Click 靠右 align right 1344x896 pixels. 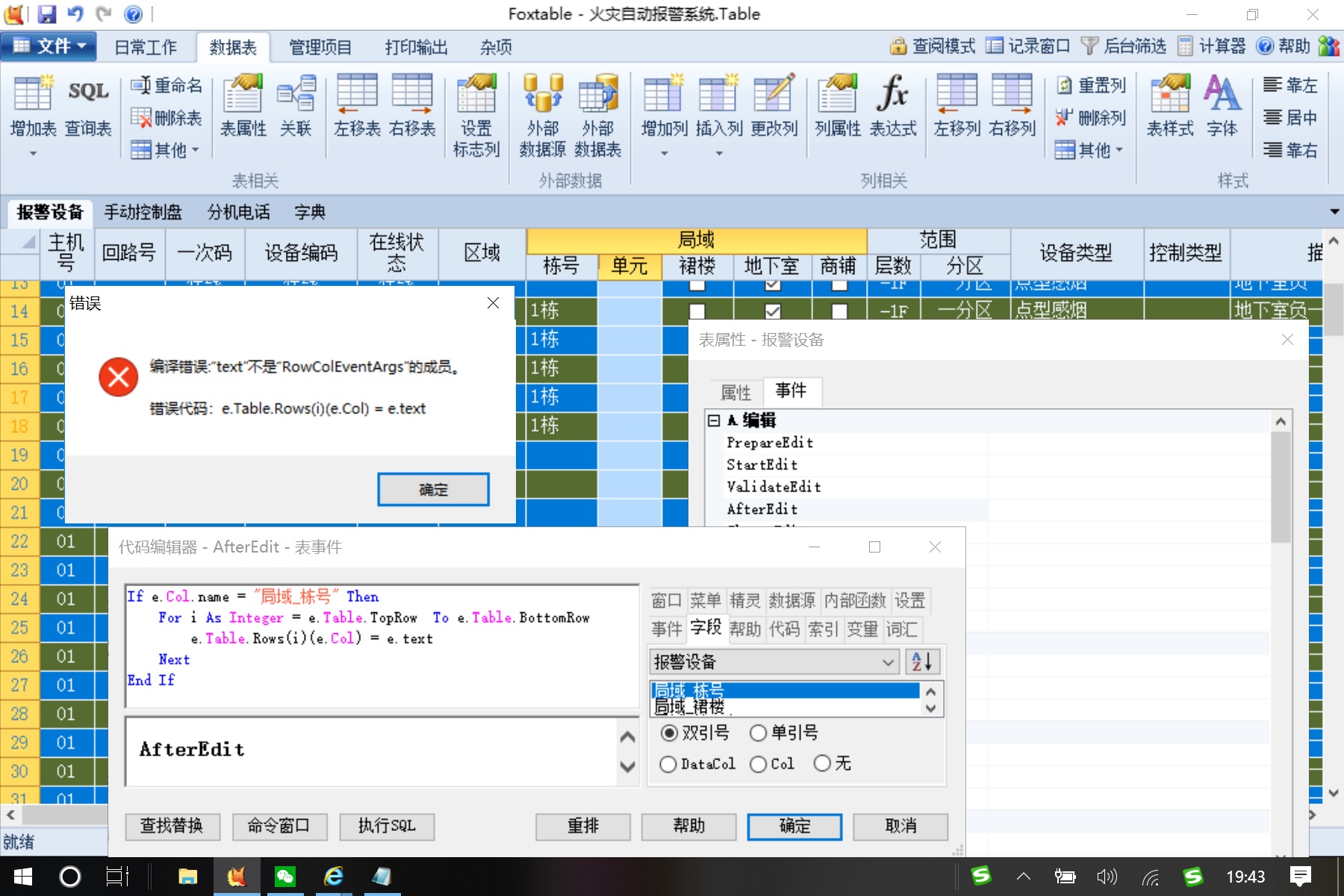point(1290,150)
